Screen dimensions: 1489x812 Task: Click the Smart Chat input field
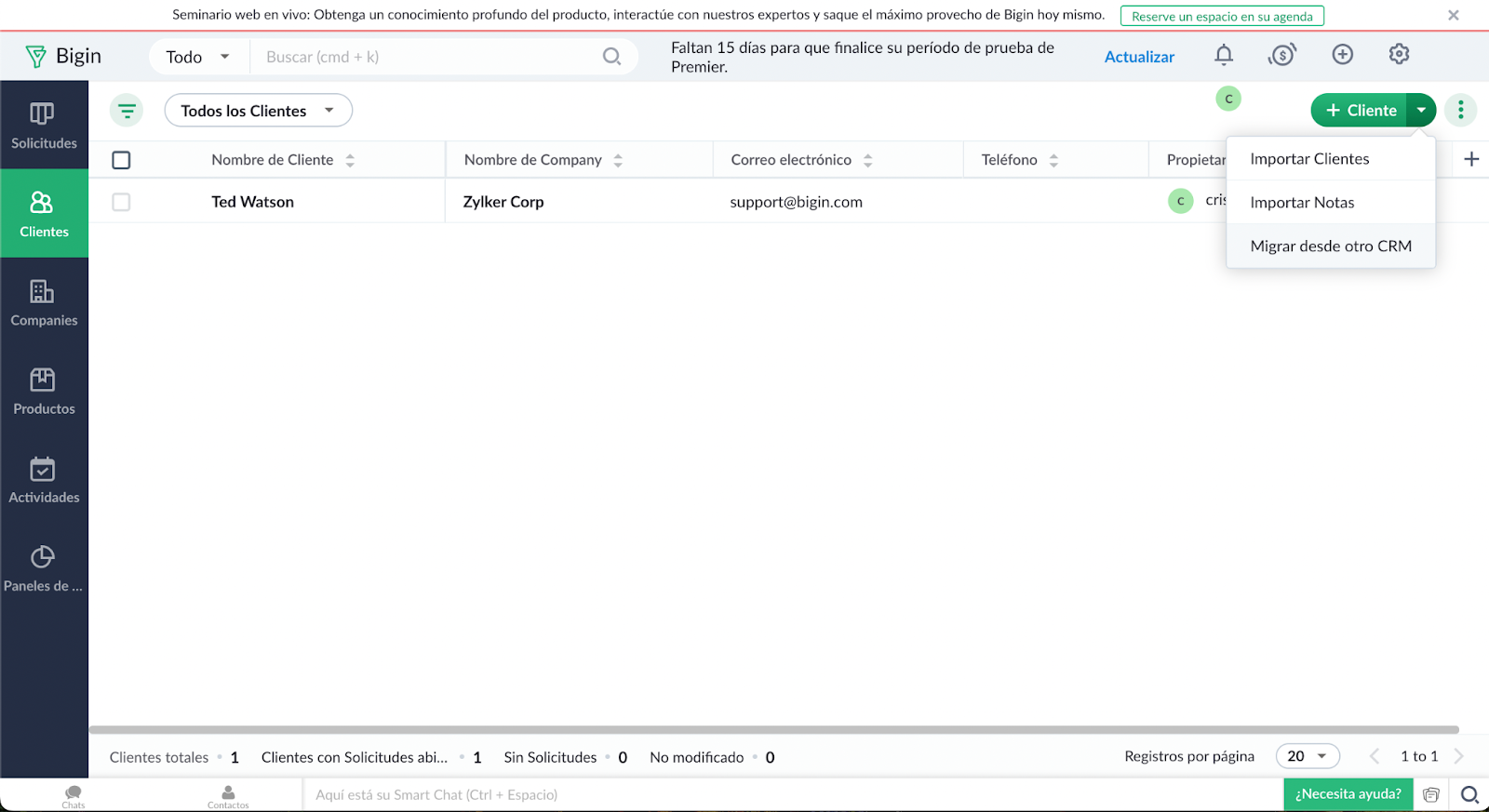click(793, 794)
